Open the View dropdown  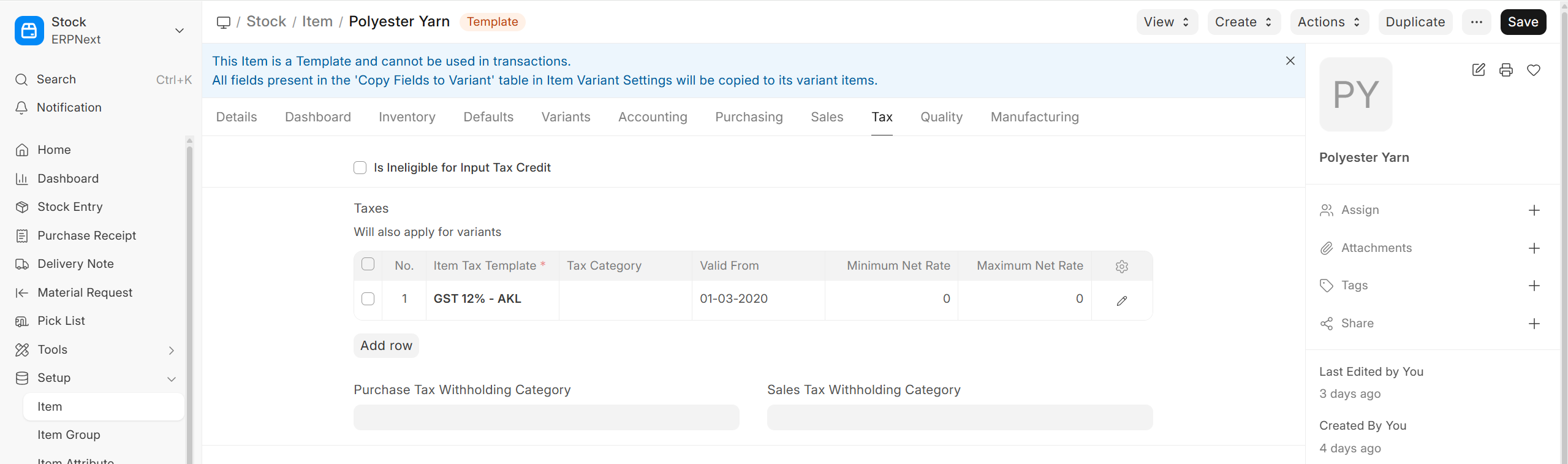point(1166,22)
